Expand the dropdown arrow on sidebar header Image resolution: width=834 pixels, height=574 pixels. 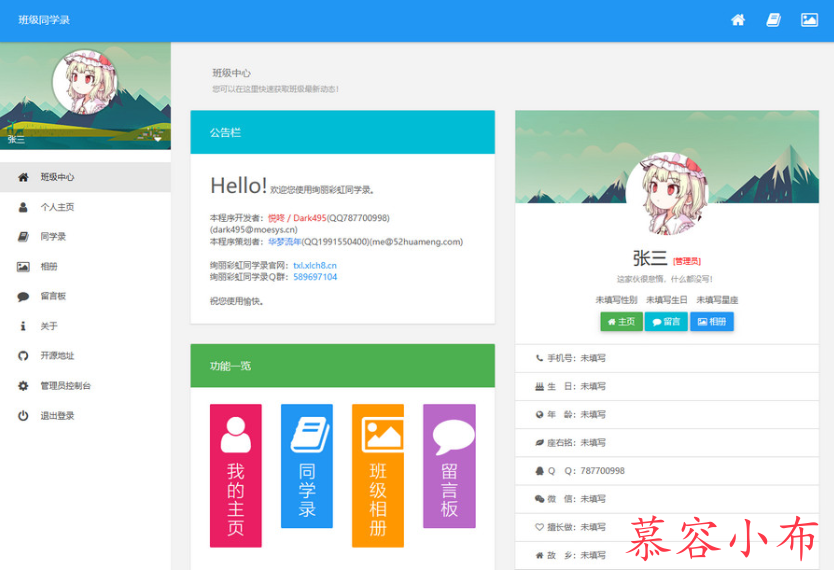point(157,139)
